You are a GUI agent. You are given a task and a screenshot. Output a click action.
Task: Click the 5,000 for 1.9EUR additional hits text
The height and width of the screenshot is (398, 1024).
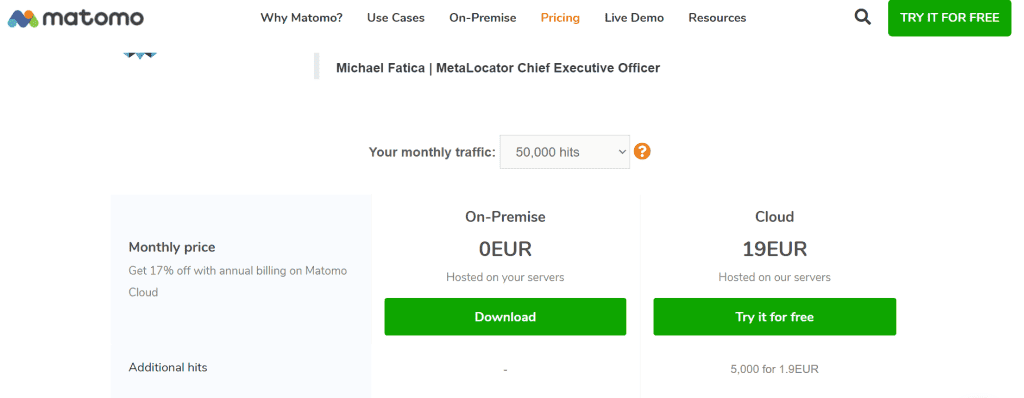pyautogui.click(x=775, y=369)
